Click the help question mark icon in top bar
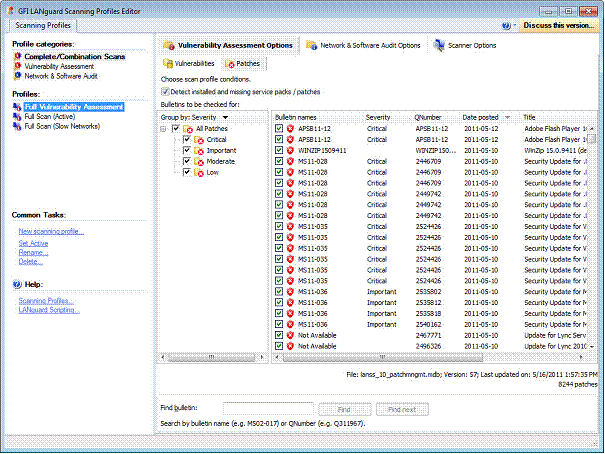This screenshot has width=605, height=454. pyautogui.click(x=506, y=25)
